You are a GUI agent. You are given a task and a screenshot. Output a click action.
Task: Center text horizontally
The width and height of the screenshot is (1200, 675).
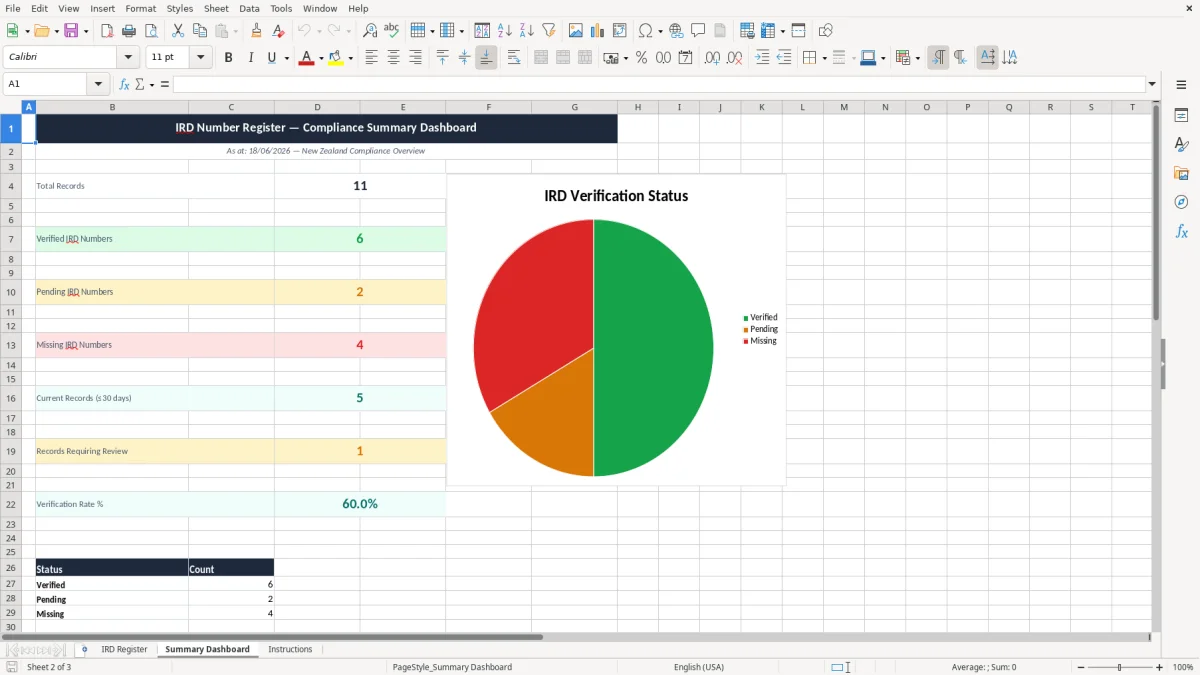[x=394, y=58]
